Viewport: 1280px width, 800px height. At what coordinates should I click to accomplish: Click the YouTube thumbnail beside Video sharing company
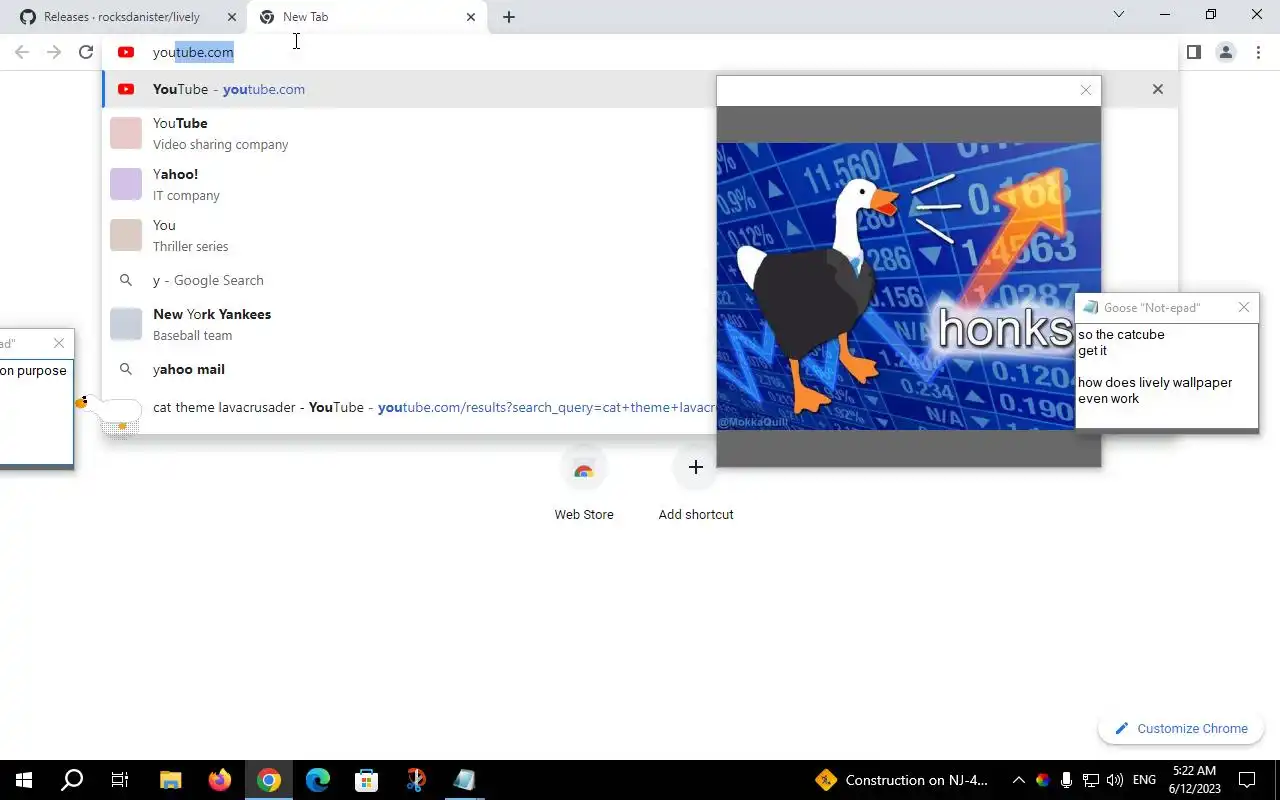click(126, 133)
